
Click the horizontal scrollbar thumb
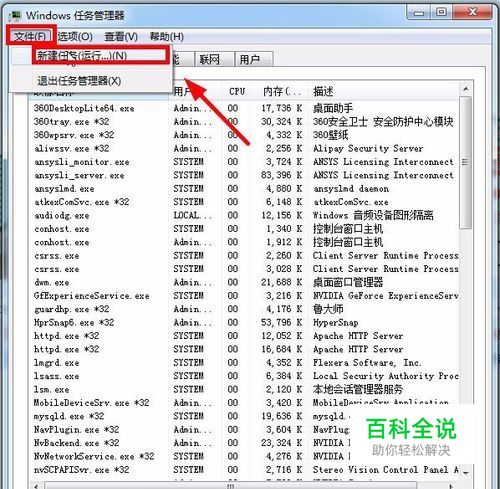pos(230,486)
